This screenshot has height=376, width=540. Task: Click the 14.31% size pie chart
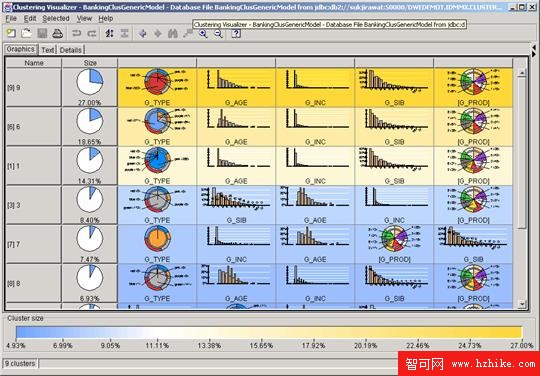90,160
